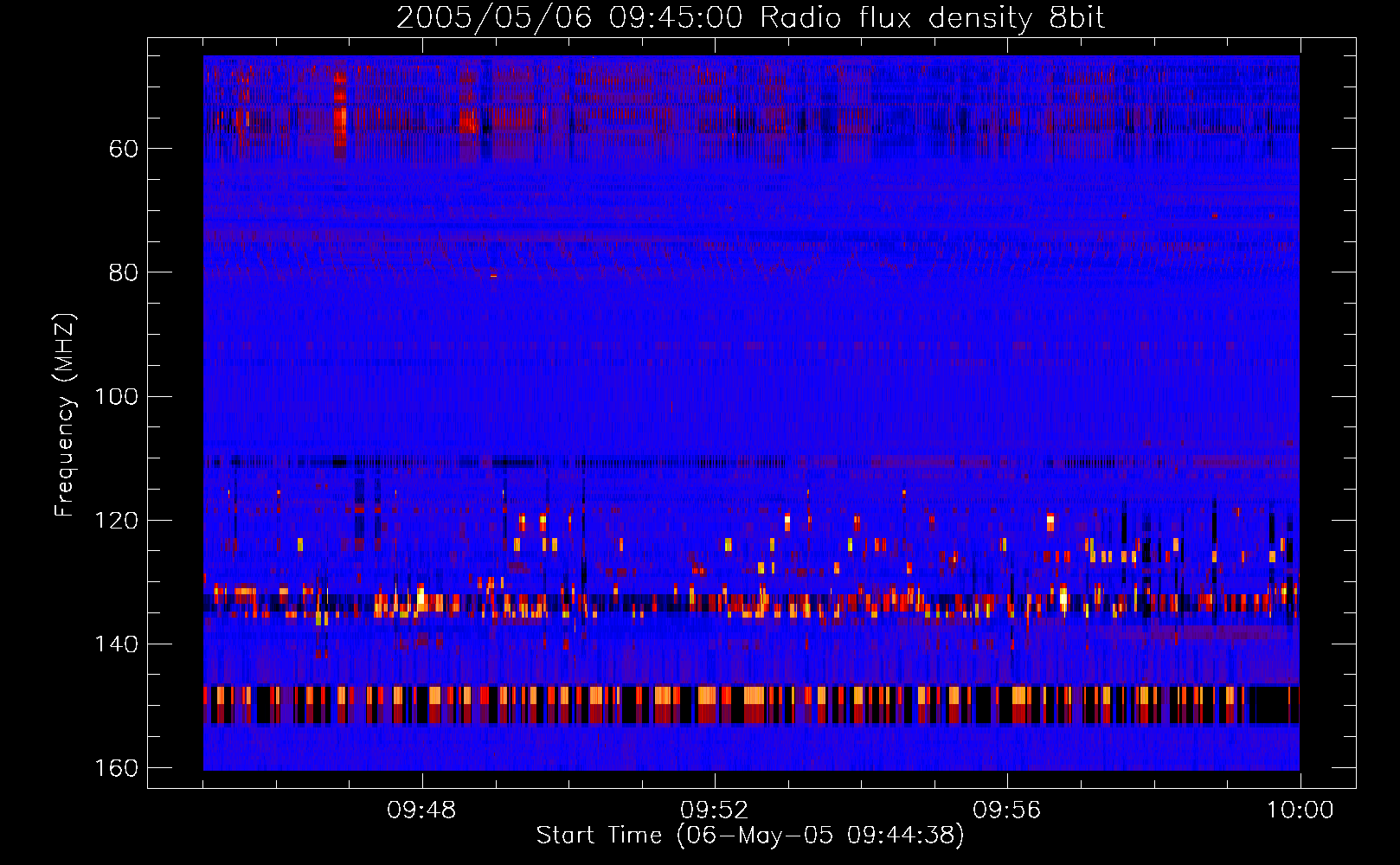Click the 140 frequency tick label
This screenshot has width=1400, height=865.
pyautogui.click(x=116, y=644)
